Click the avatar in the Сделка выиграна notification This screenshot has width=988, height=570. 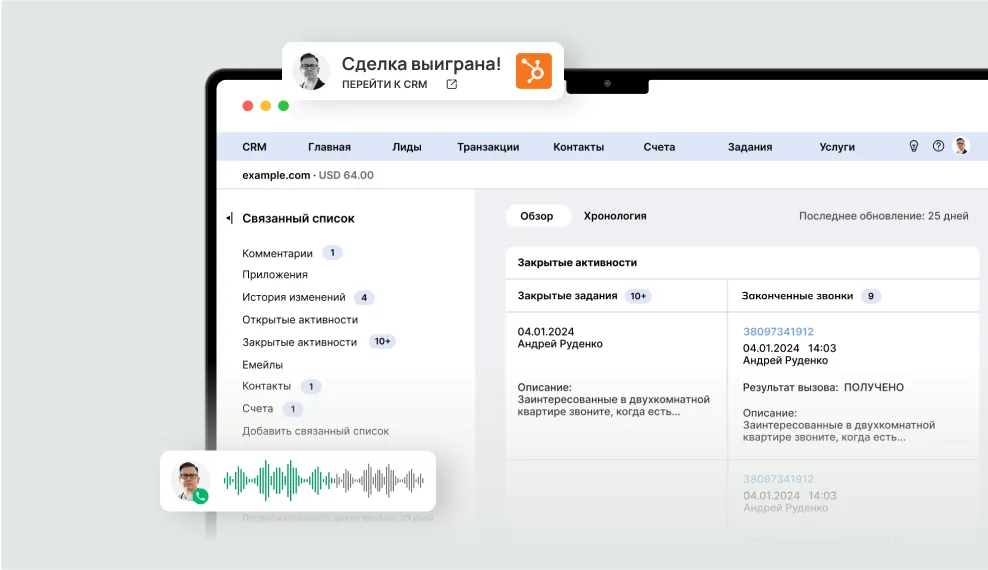[x=312, y=71]
